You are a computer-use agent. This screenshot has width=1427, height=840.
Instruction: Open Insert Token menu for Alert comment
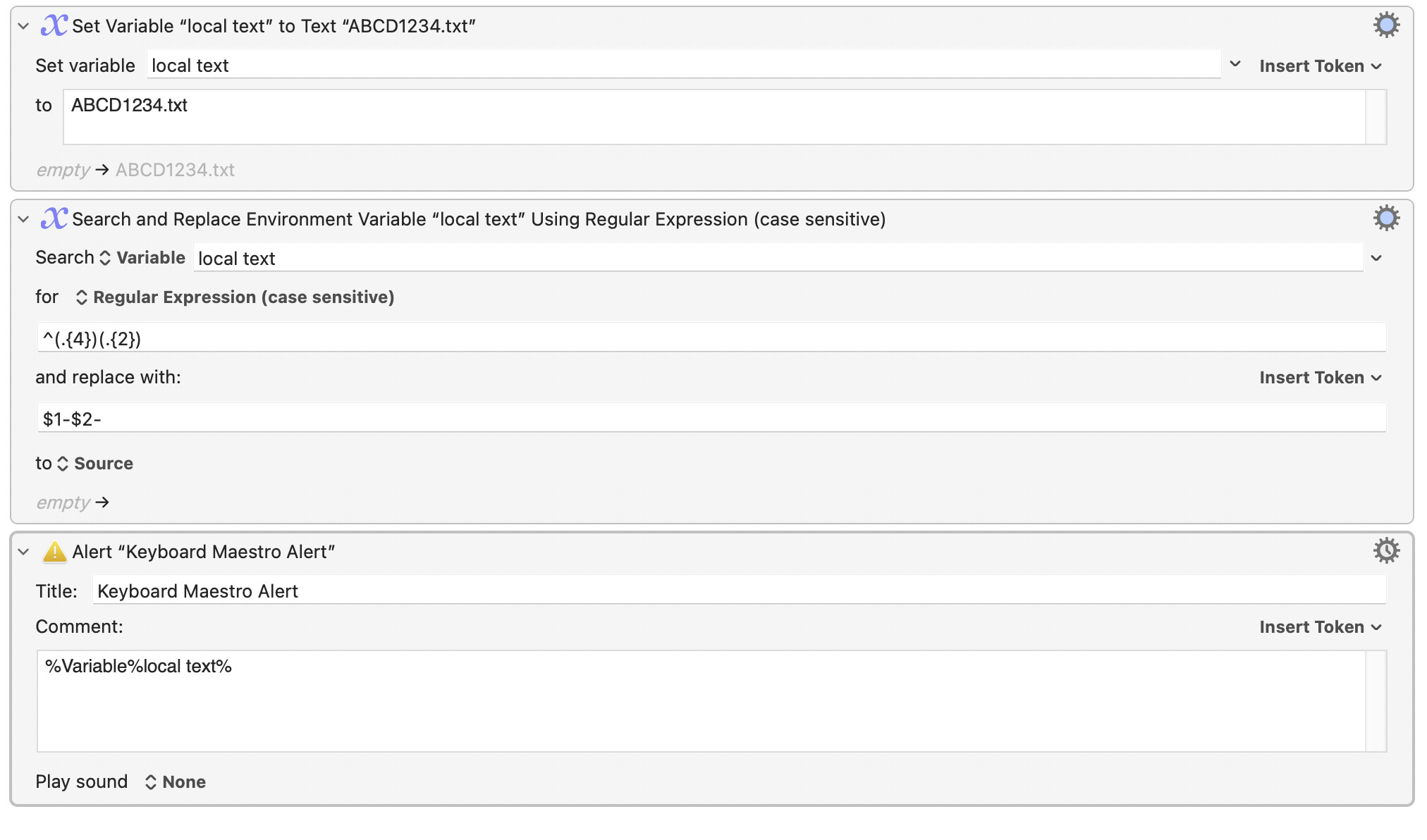click(x=1320, y=627)
